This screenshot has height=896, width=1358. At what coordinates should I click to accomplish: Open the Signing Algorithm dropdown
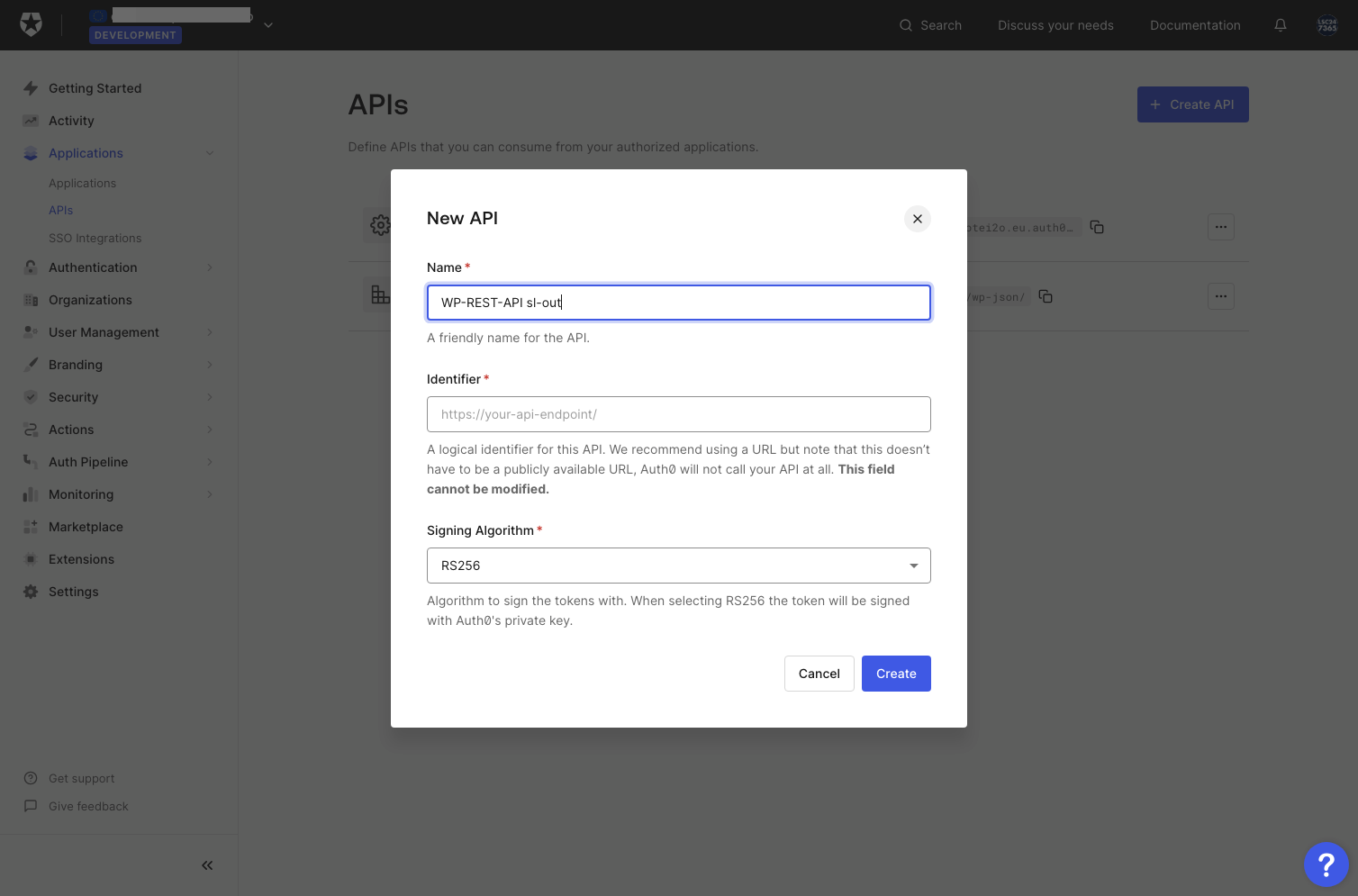[679, 566]
